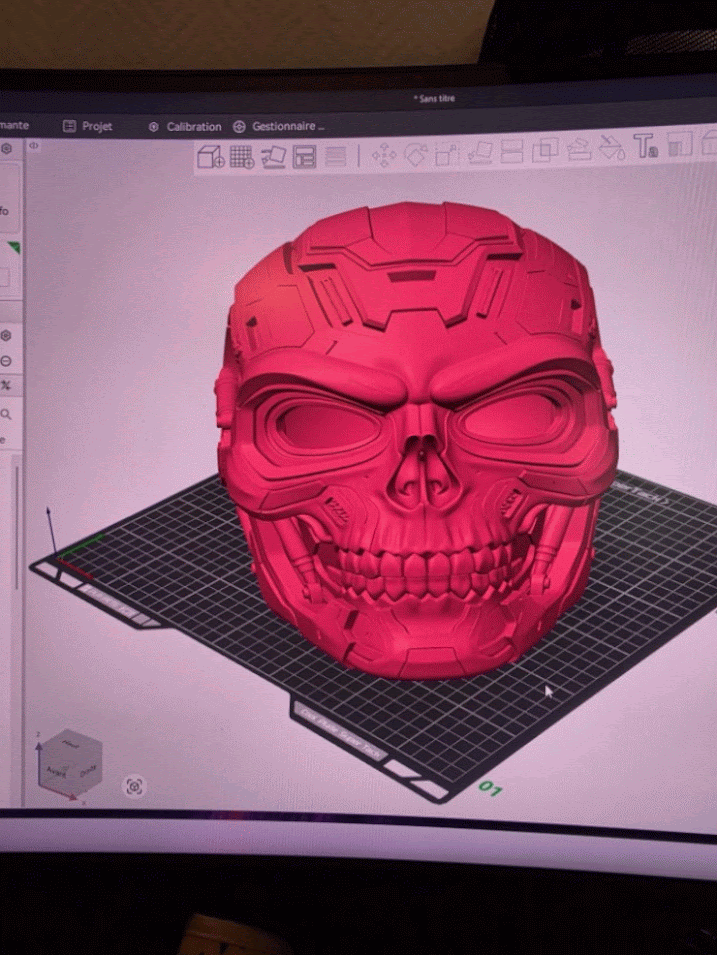717x955 pixels.
Task: Select the red skull model
Action: pyautogui.click(x=417, y=442)
